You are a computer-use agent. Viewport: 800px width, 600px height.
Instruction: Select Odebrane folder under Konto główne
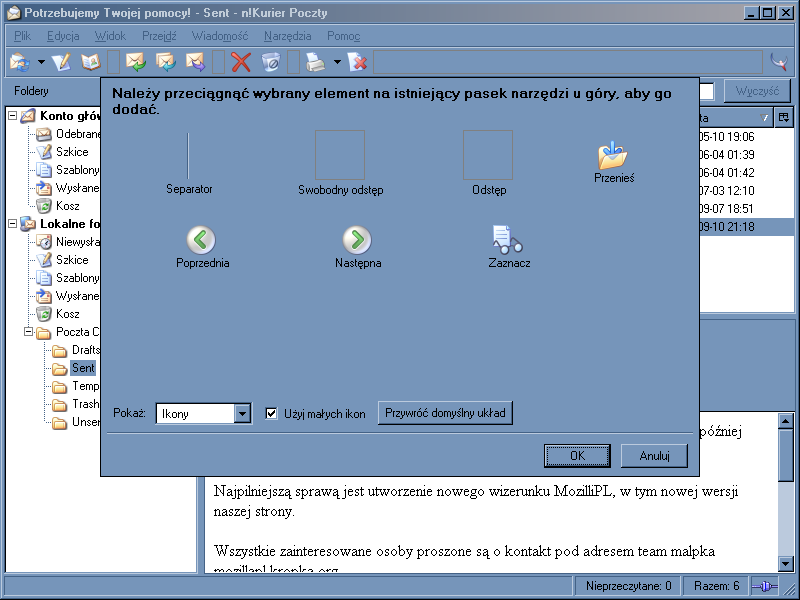(69, 134)
